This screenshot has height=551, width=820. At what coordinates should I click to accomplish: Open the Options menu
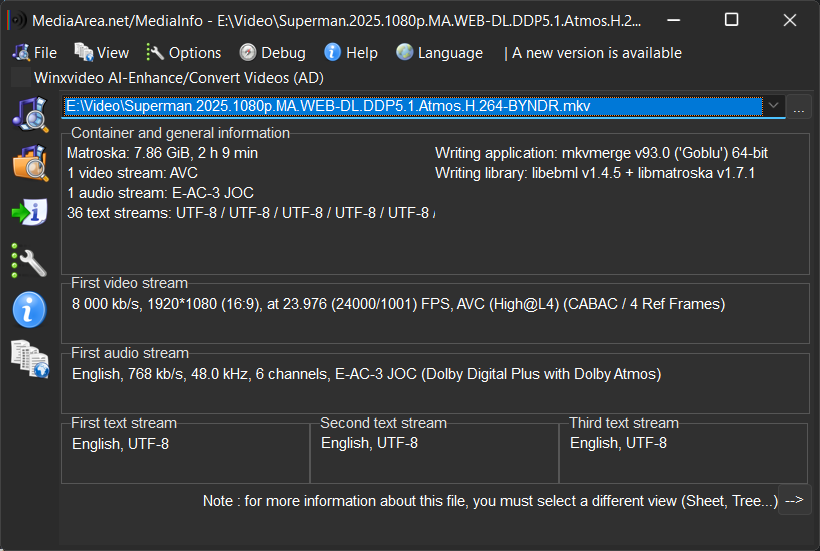pos(184,53)
